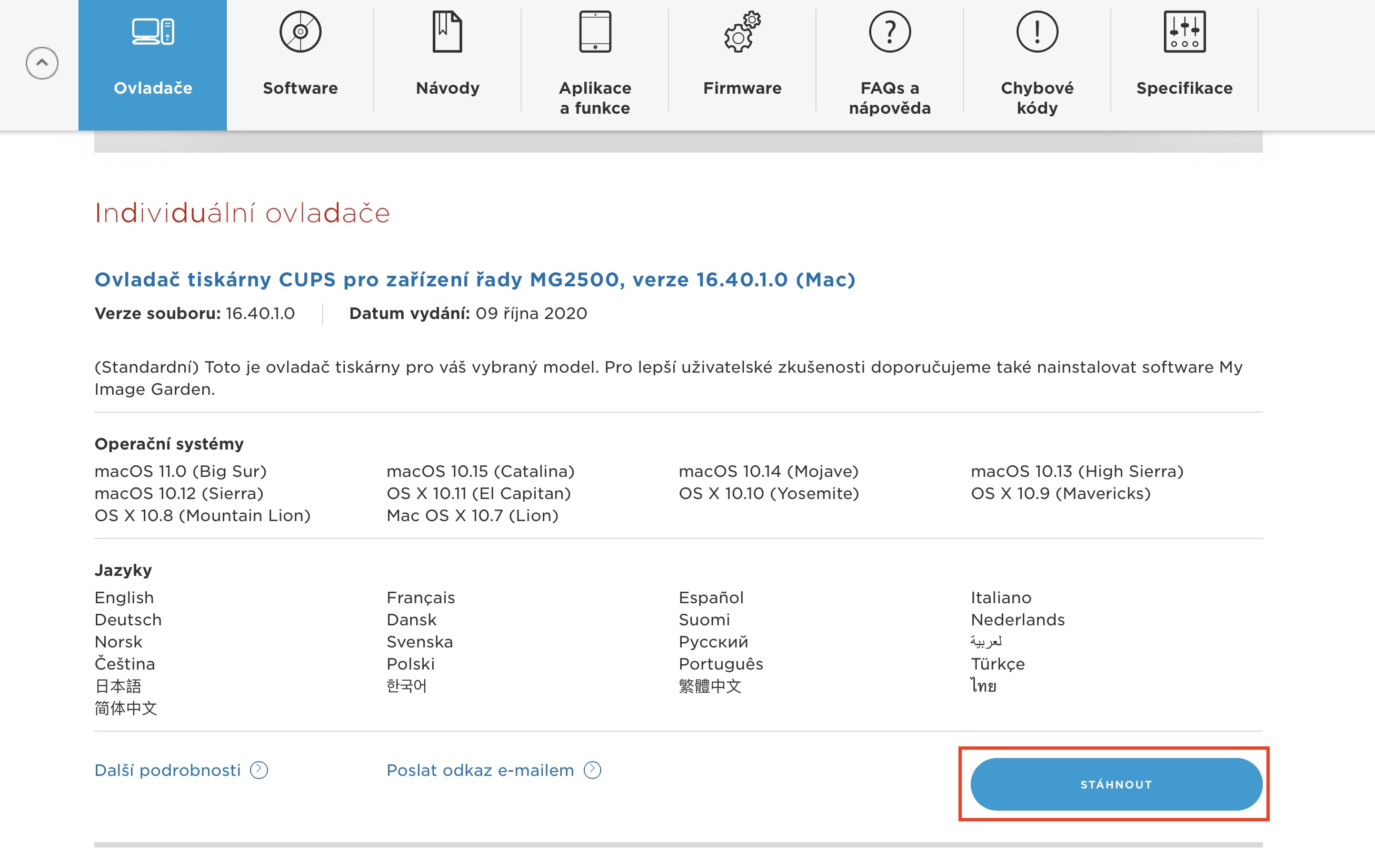Click the Ovladače computer icon
Viewport: 1375px width, 868px height.
pyautogui.click(x=153, y=32)
